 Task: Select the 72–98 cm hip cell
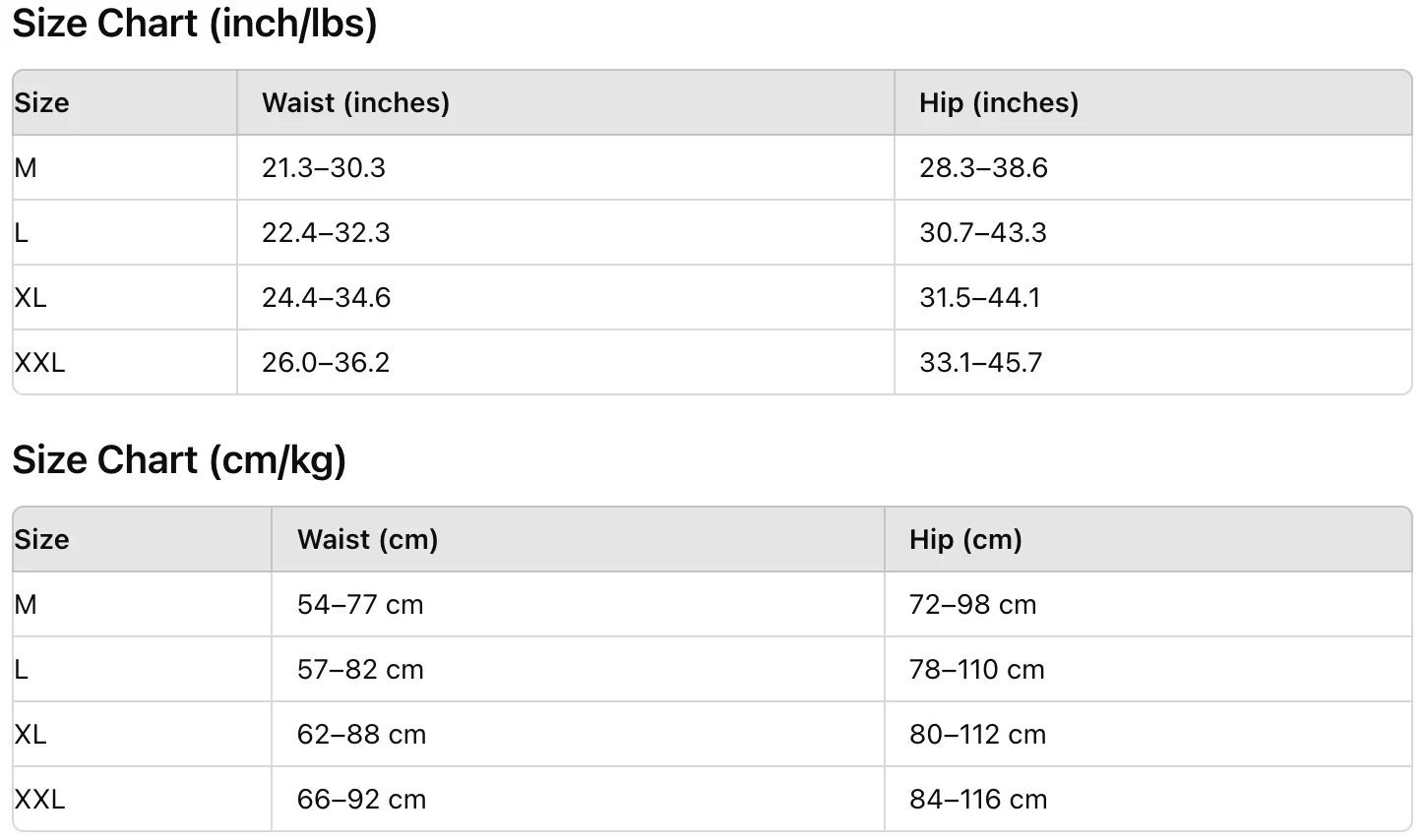[x=973, y=604]
